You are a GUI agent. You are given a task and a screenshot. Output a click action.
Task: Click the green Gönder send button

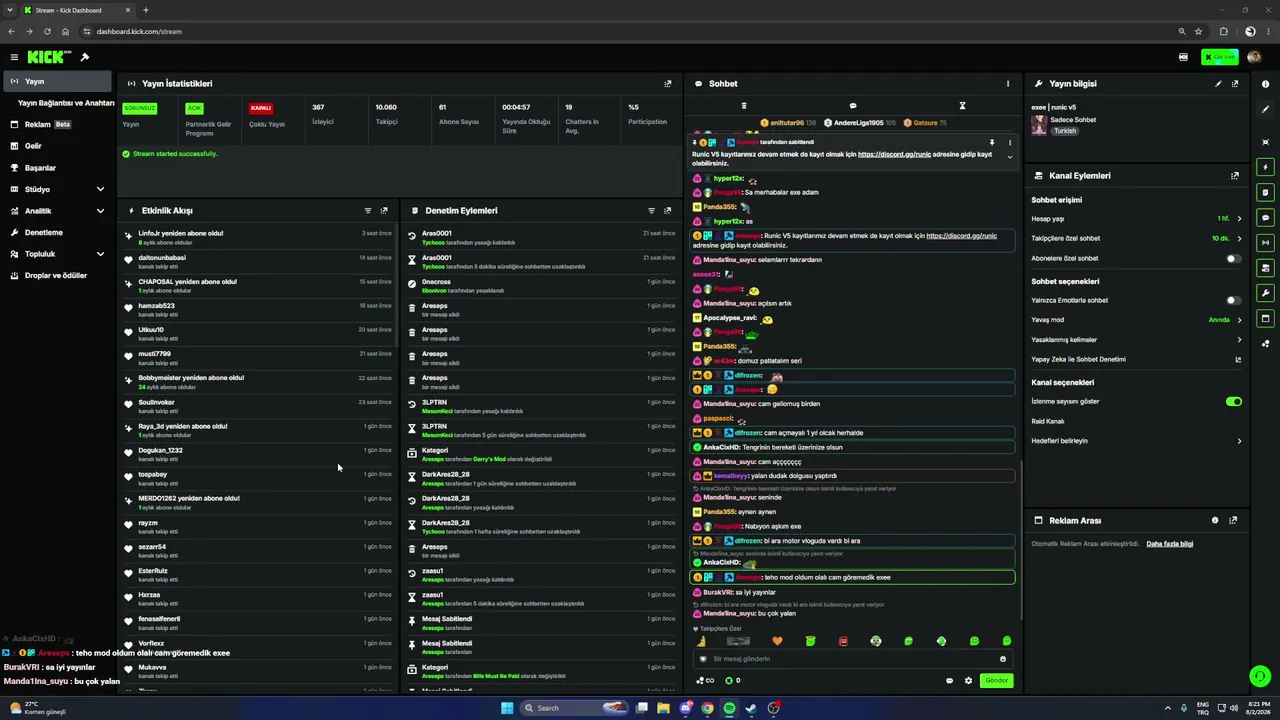997,681
